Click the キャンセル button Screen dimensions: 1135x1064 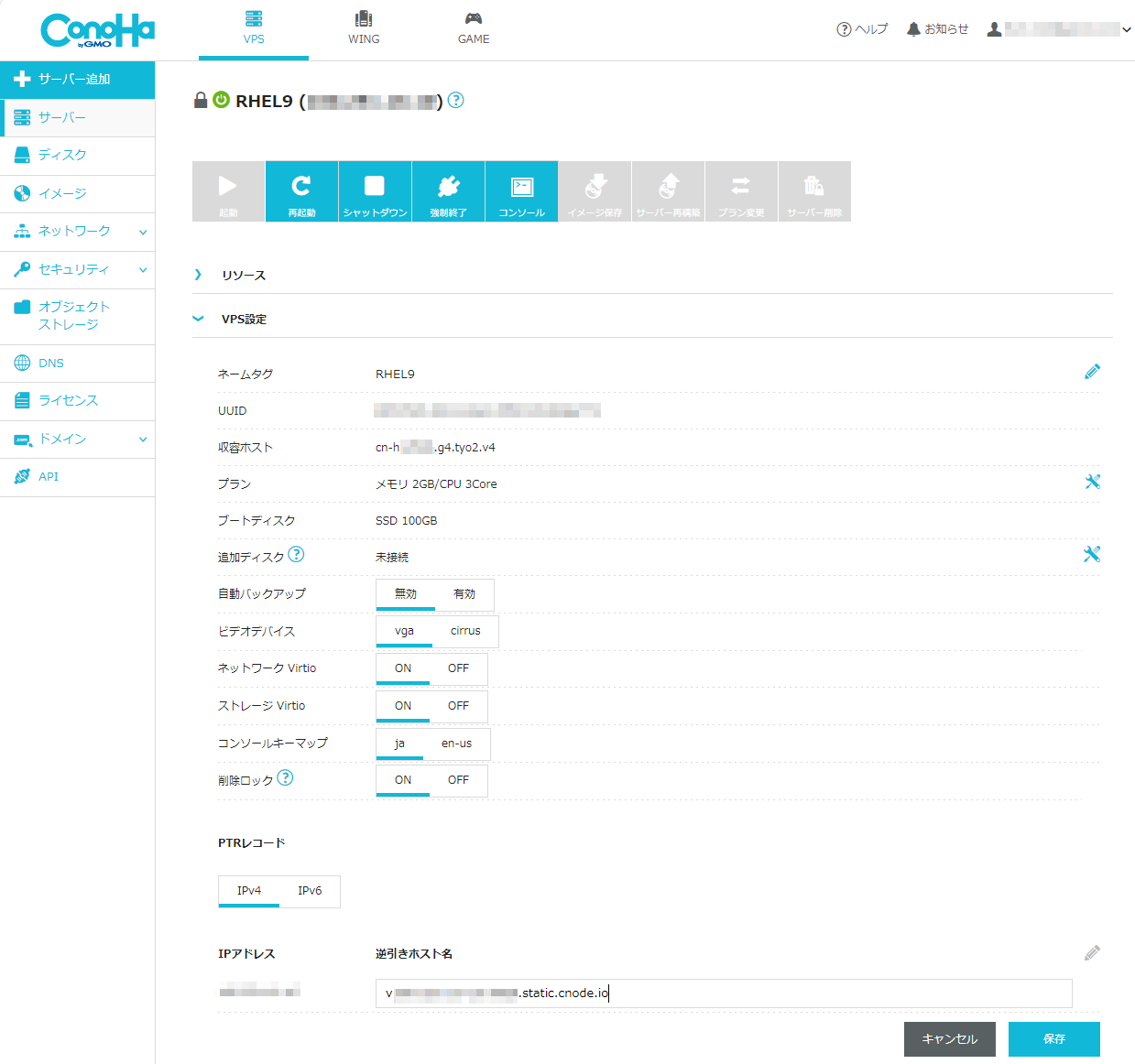coord(950,1039)
